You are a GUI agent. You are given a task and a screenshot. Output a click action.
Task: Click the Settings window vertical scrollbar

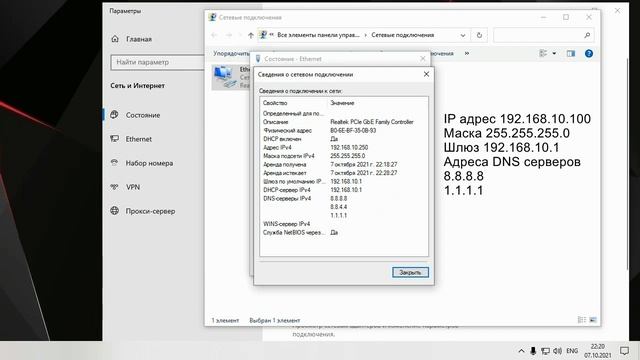628,163
